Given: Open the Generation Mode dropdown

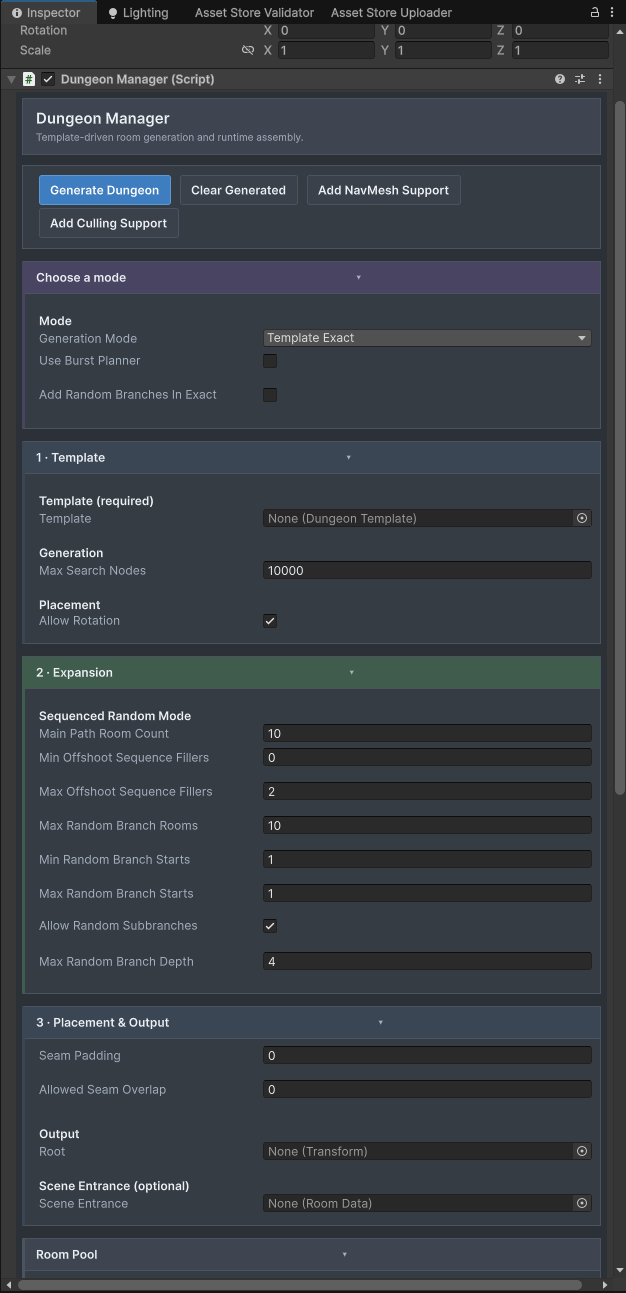Looking at the screenshot, I should (427, 338).
